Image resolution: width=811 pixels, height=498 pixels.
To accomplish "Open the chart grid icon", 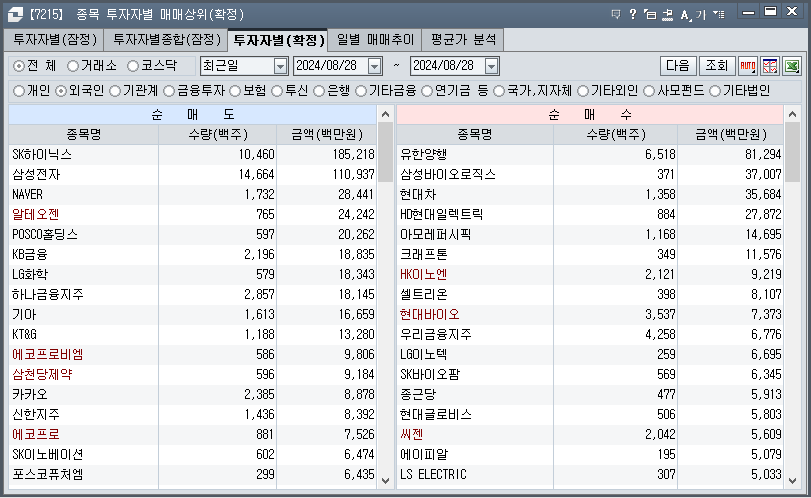I will coord(770,66).
